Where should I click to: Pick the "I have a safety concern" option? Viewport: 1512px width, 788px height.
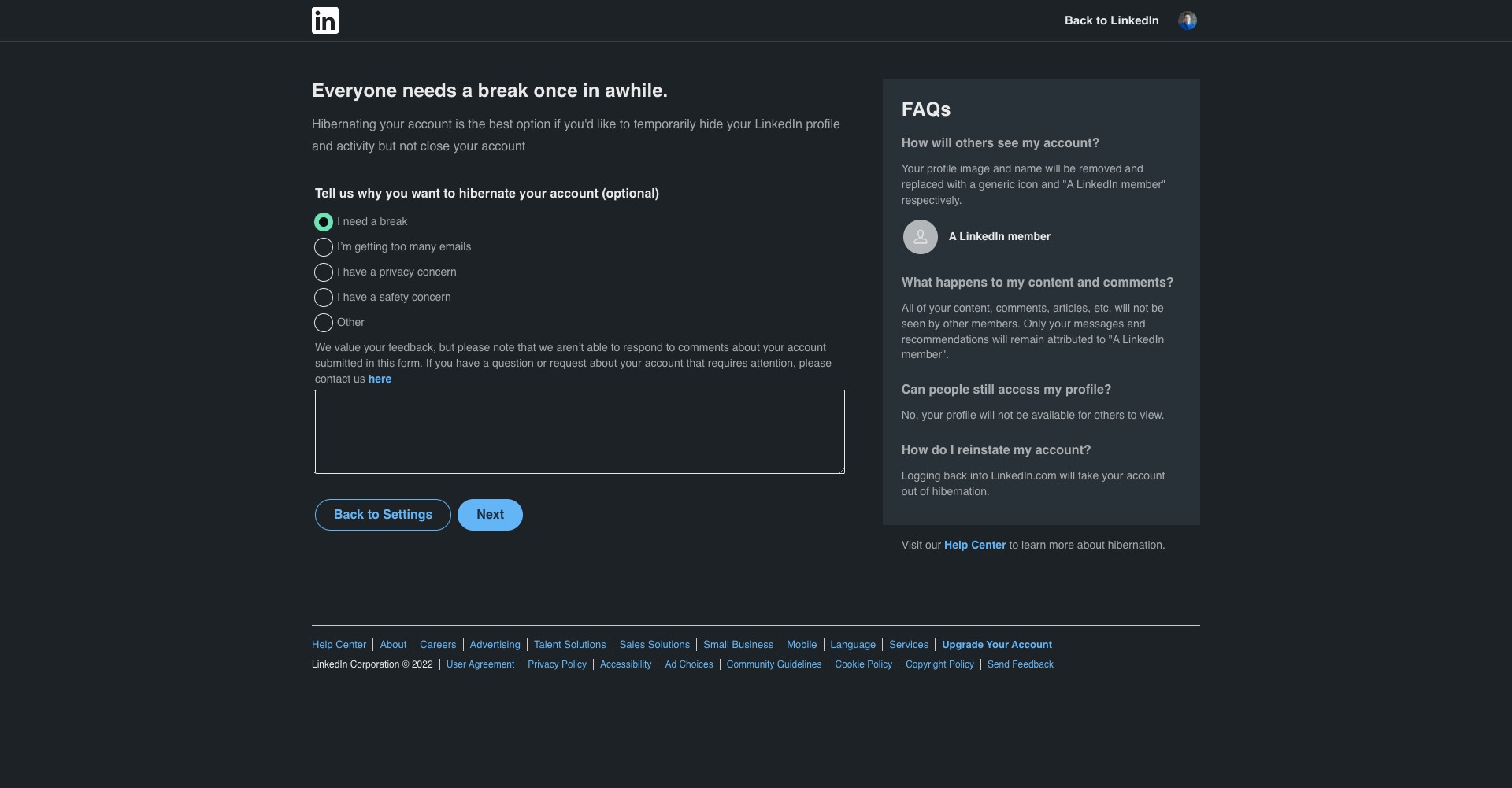[x=324, y=298]
